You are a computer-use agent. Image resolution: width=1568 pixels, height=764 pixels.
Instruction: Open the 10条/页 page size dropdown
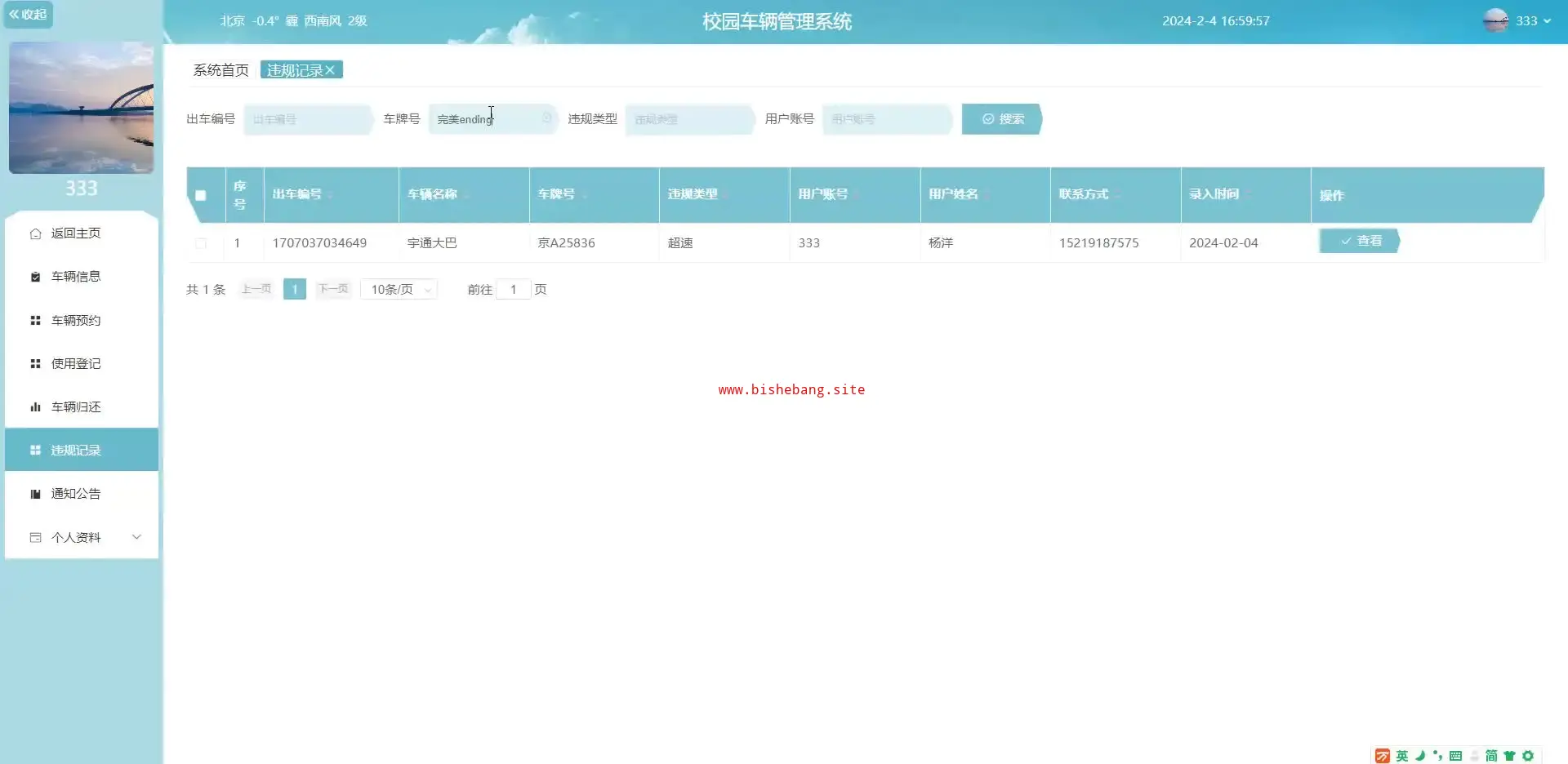pos(399,289)
